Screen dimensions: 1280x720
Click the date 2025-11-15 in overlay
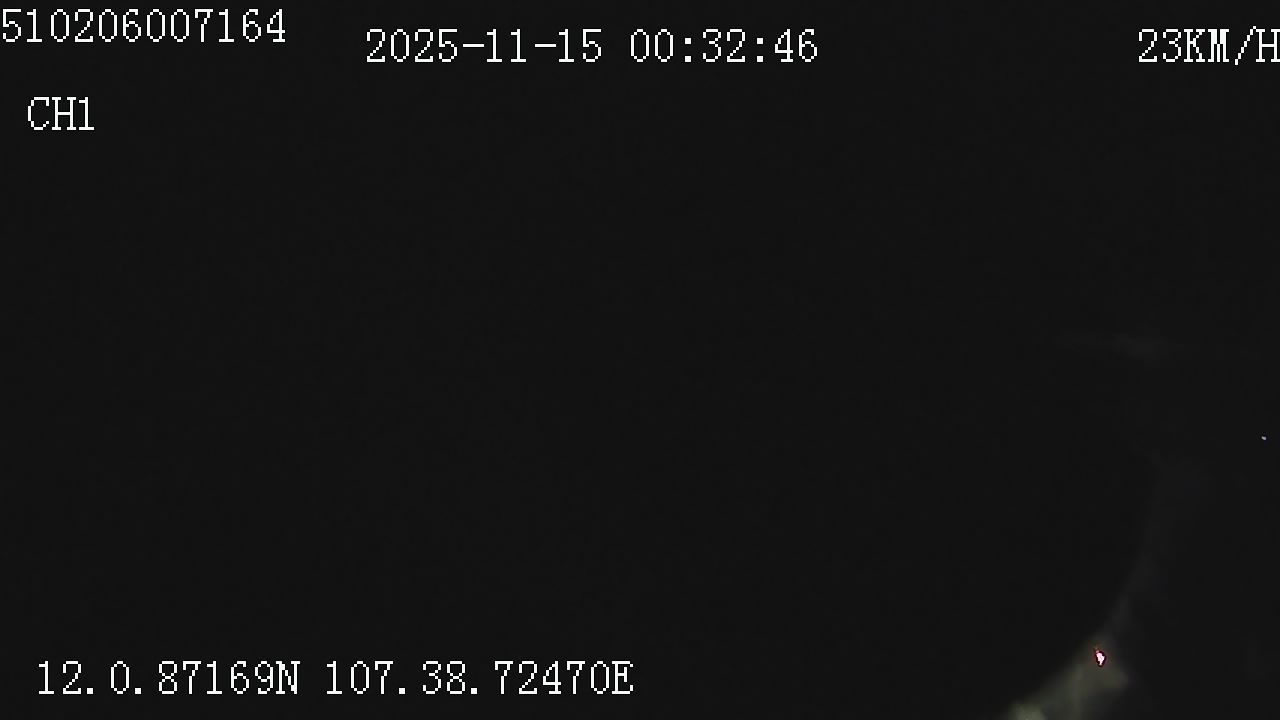[484, 47]
